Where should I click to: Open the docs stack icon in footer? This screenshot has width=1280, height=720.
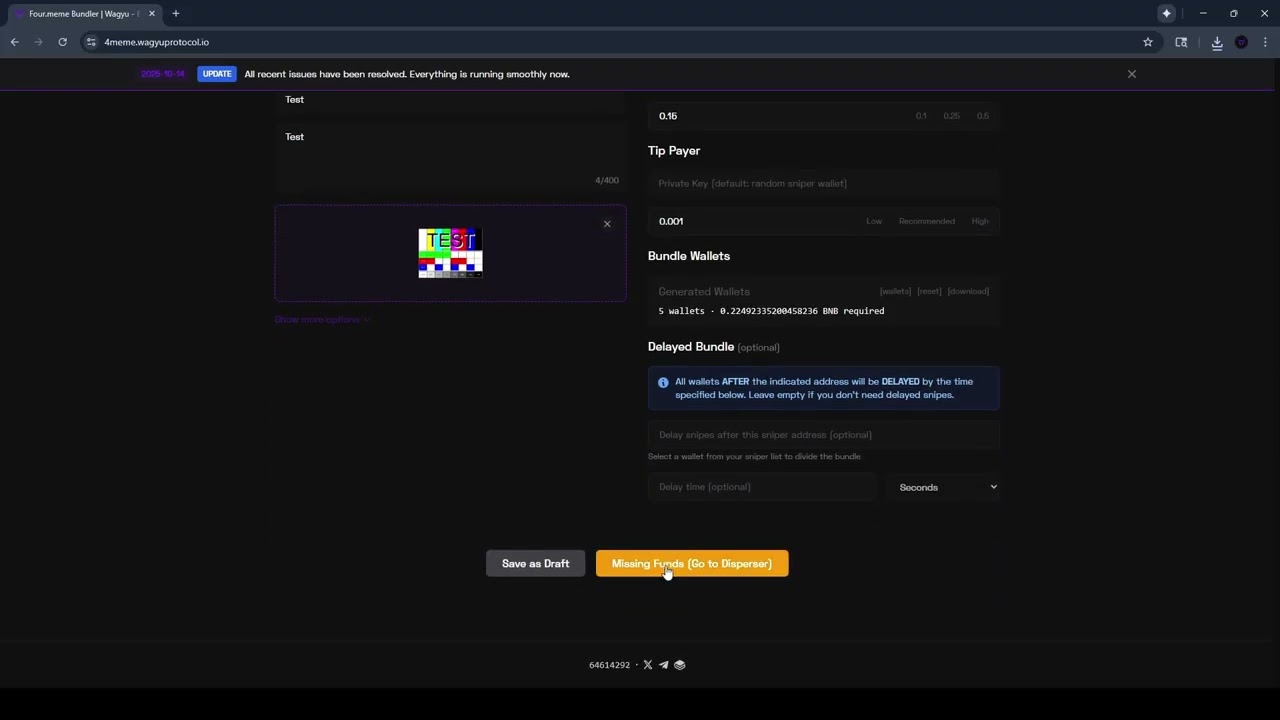(680, 665)
